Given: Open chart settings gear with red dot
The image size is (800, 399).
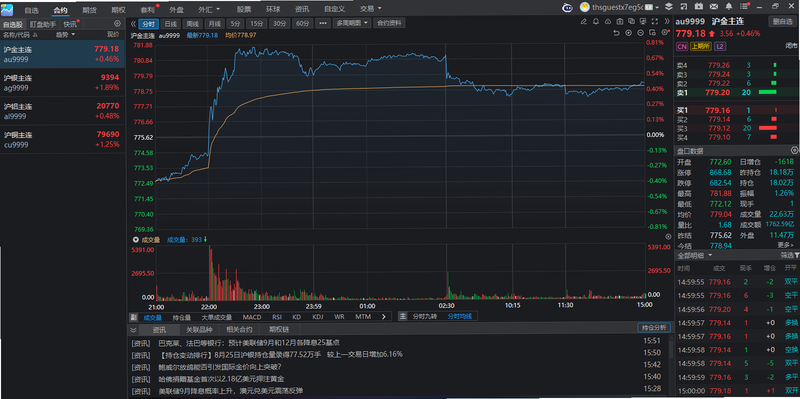Looking at the screenshot, I should point(665,32).
